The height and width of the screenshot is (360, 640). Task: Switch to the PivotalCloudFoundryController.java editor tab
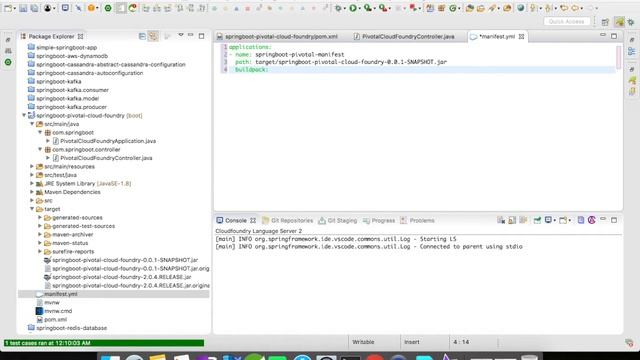tap(404, 36)
